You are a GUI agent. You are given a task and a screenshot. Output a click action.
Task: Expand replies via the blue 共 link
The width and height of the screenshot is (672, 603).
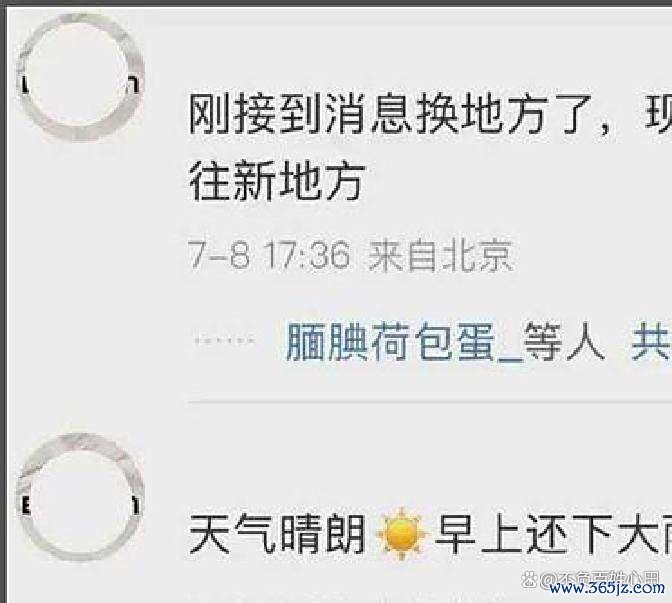pyautogui.click(x=651, y=342)
